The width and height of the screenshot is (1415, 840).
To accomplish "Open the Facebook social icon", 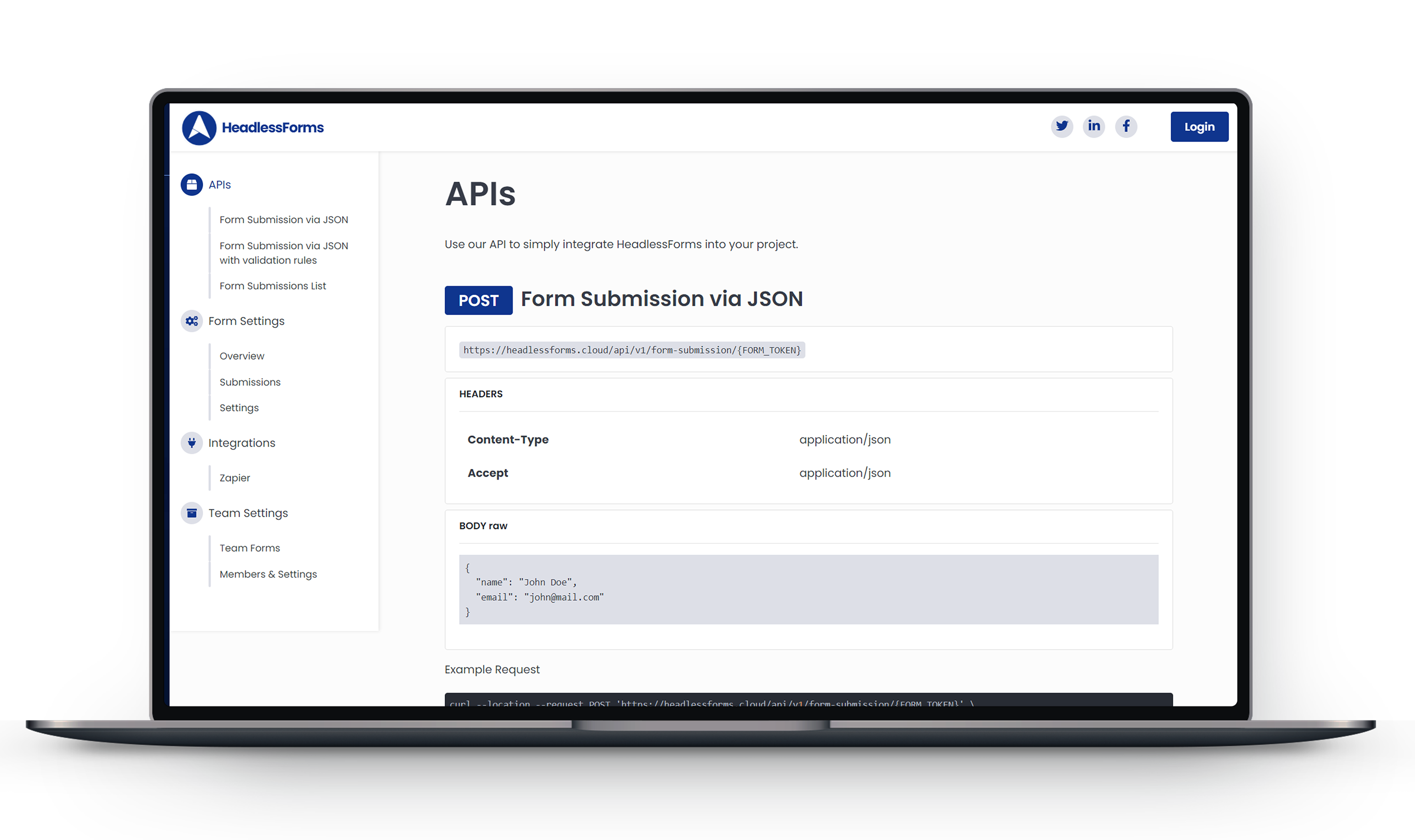I will coord(1126,126).
